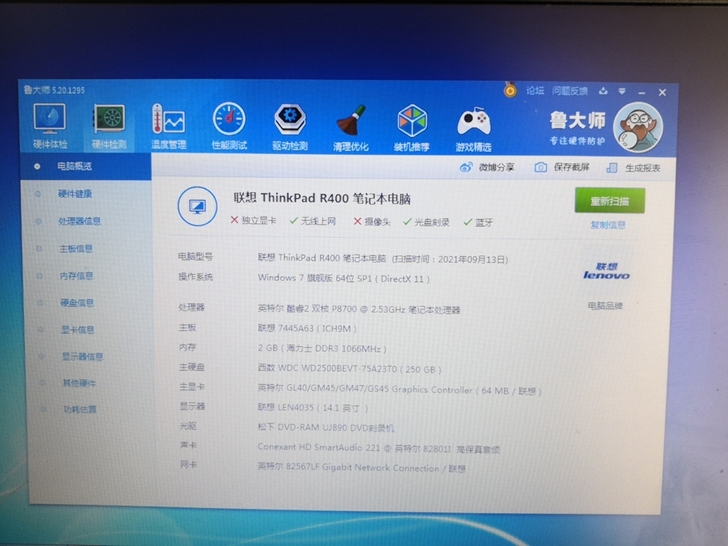Click the WDC WD2500BEVT hard disk value
The height and width of the screenshot is (546, 728).
(x=349, y=369)
